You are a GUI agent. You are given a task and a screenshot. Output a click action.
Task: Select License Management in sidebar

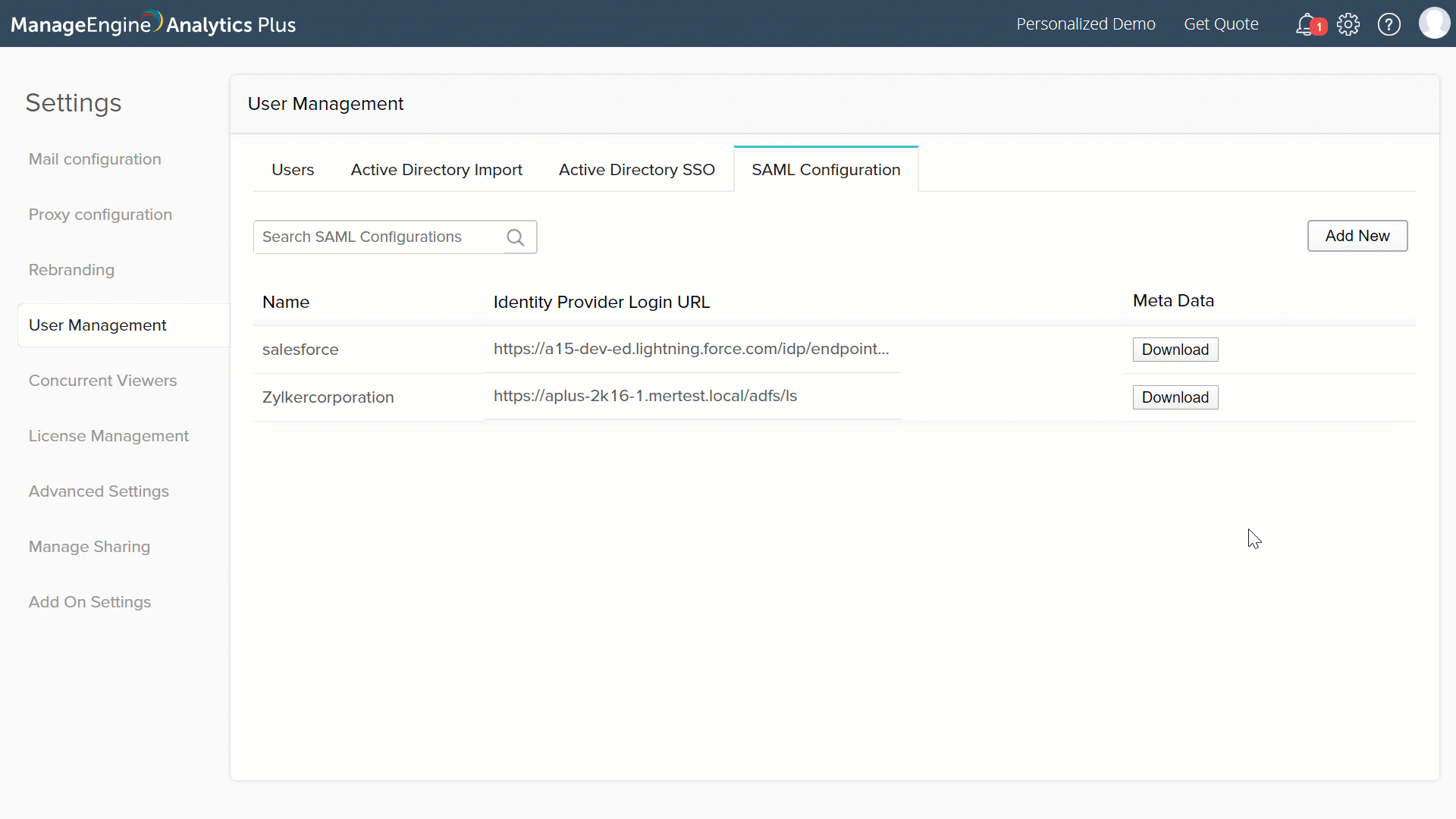[x=108, y=436]
